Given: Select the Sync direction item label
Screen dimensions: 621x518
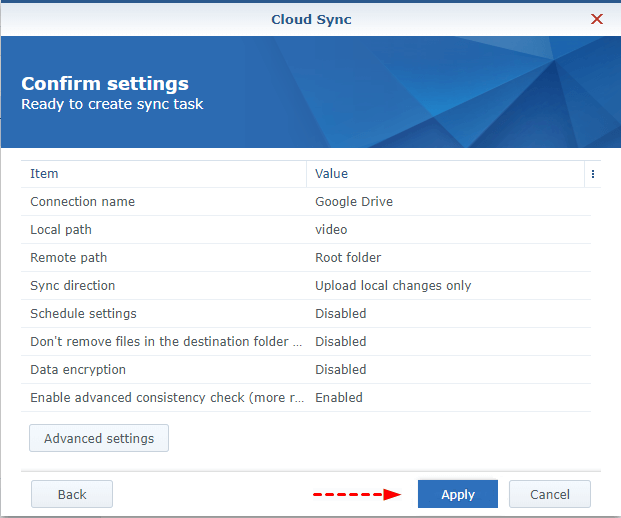Looking at the screenshot, I should click(x=72, y=286).
